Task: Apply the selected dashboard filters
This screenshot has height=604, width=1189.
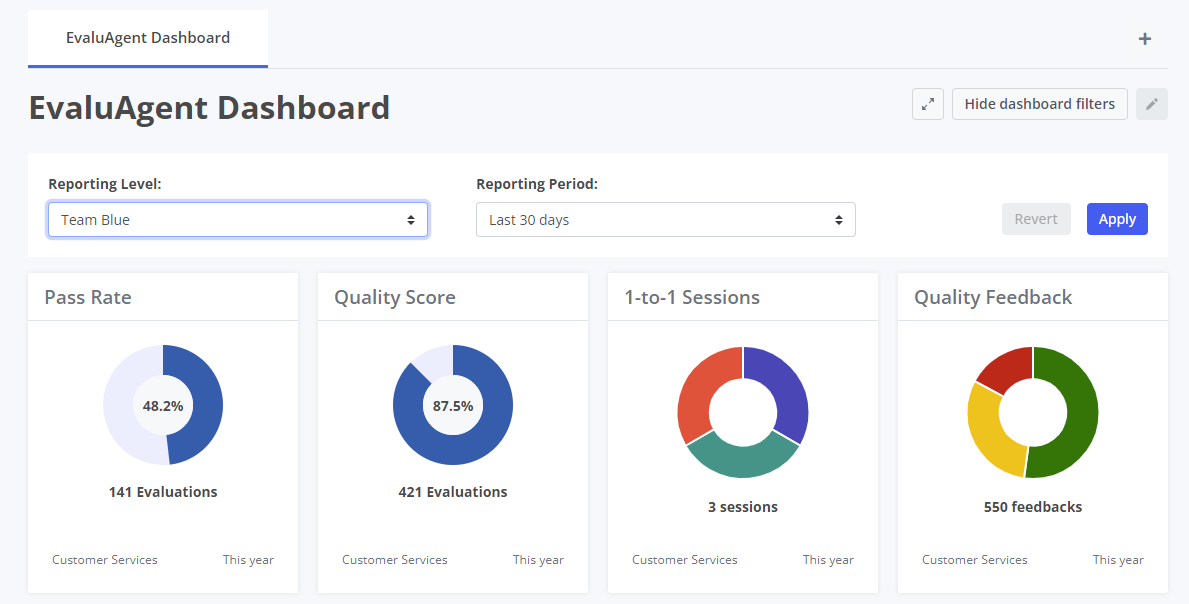Action: click(1117, 218)
